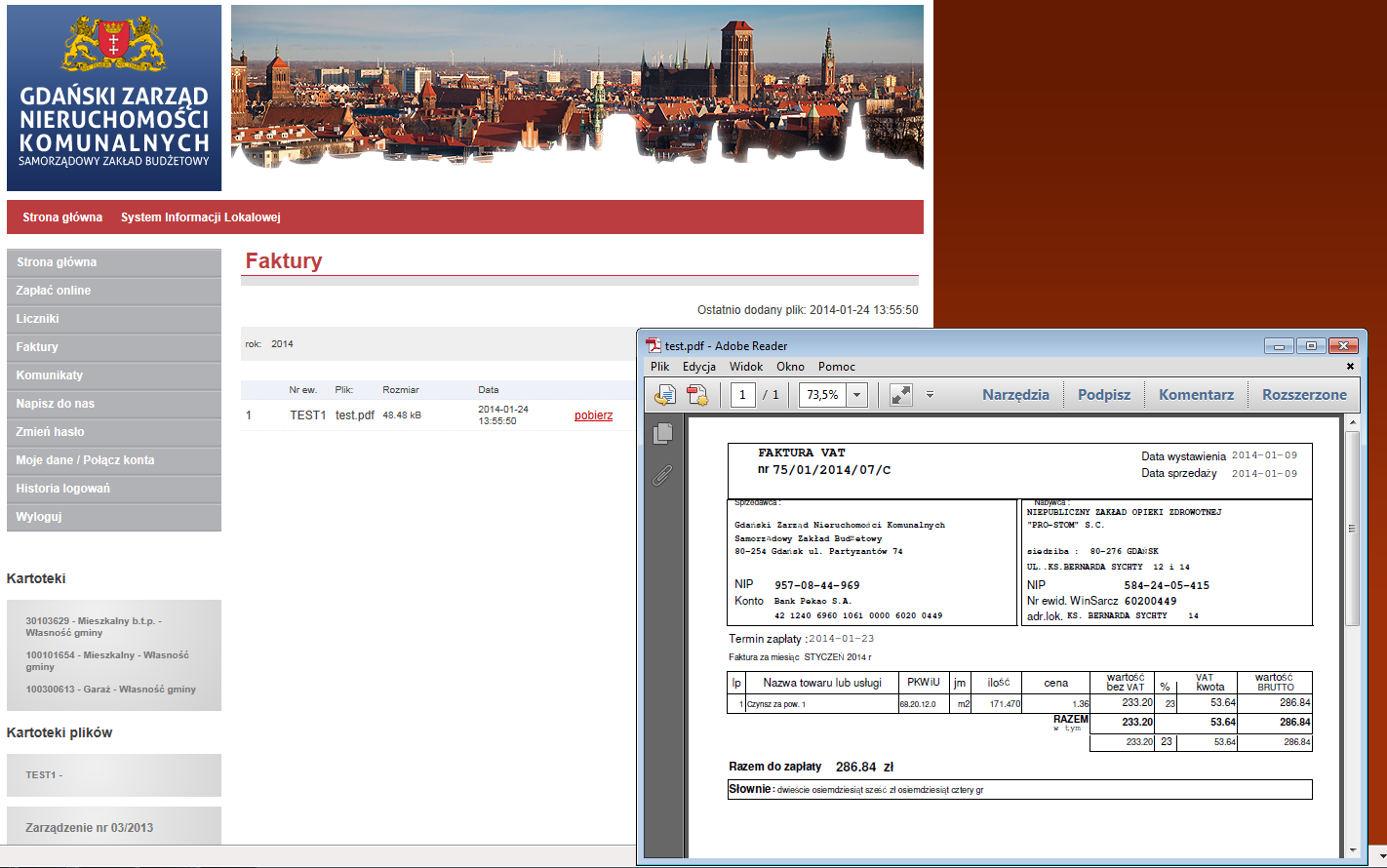1387x868 pixels.
Task: Click the vertical scrollbar thumb in Adobe Reader
Action: (1352, 528)
